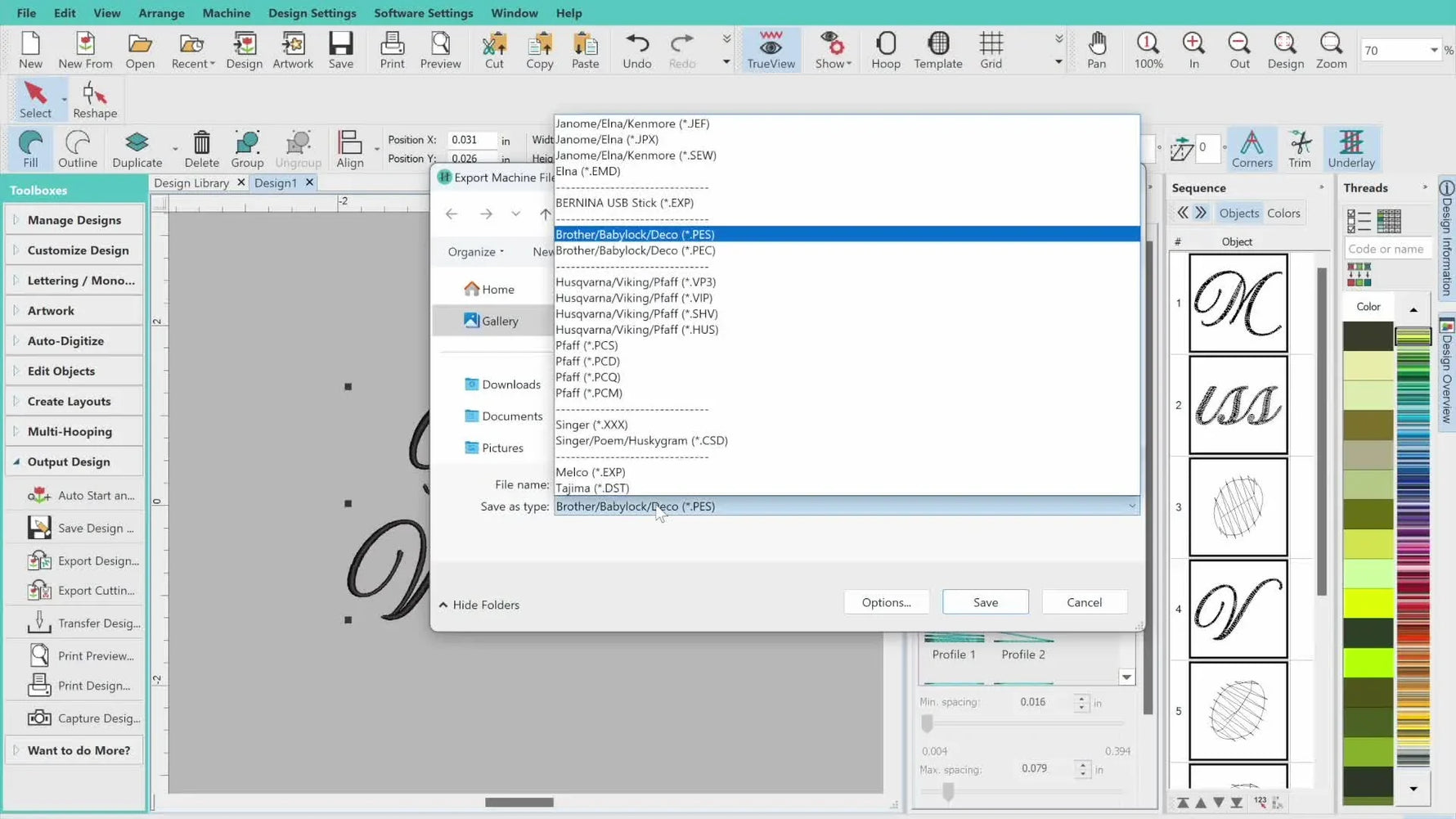Click Save in the export dialog
Viewport: 1456px width, 819px height.
[985, 602]
